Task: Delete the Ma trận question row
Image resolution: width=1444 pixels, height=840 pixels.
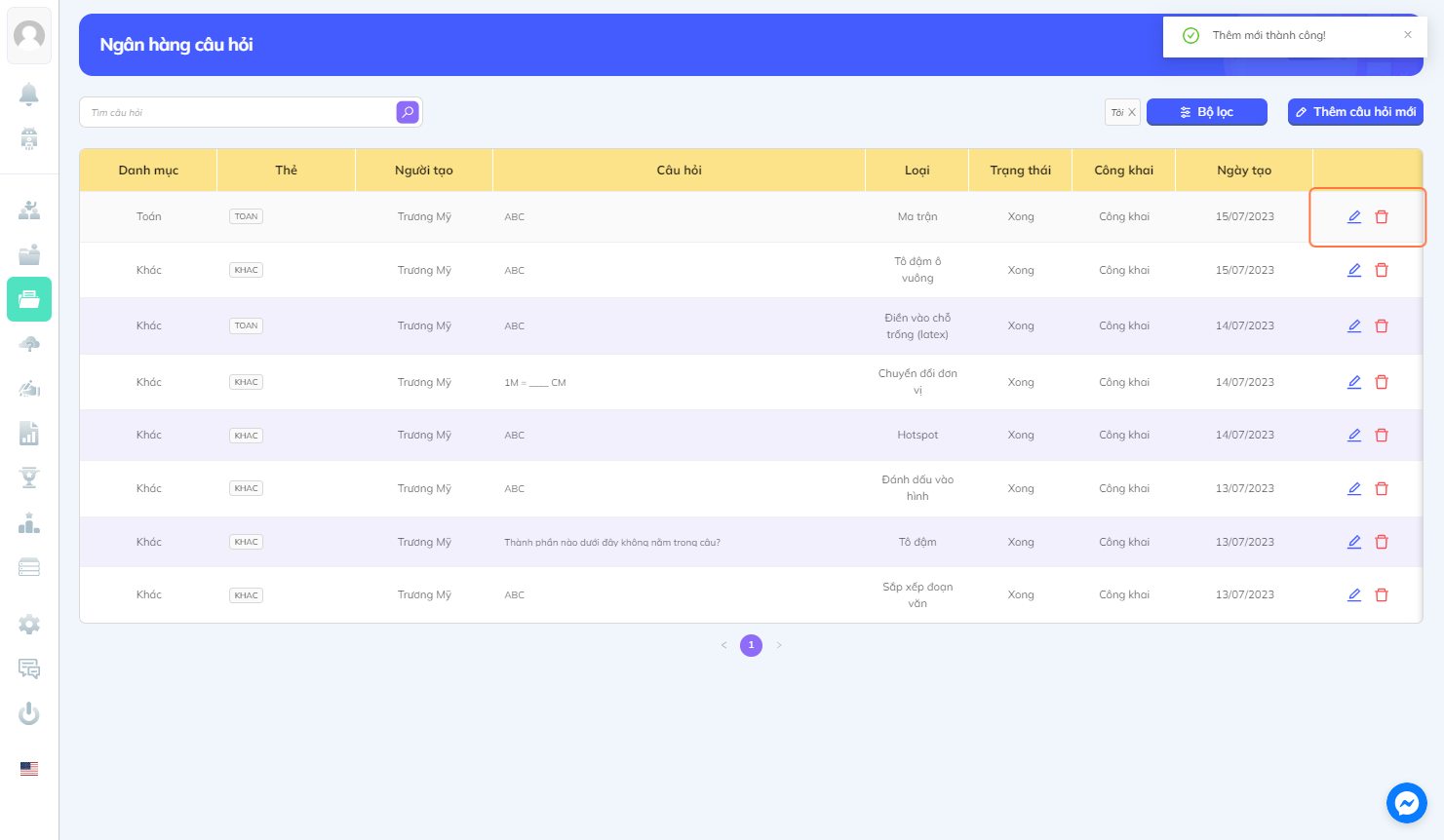Action: 1382,216
